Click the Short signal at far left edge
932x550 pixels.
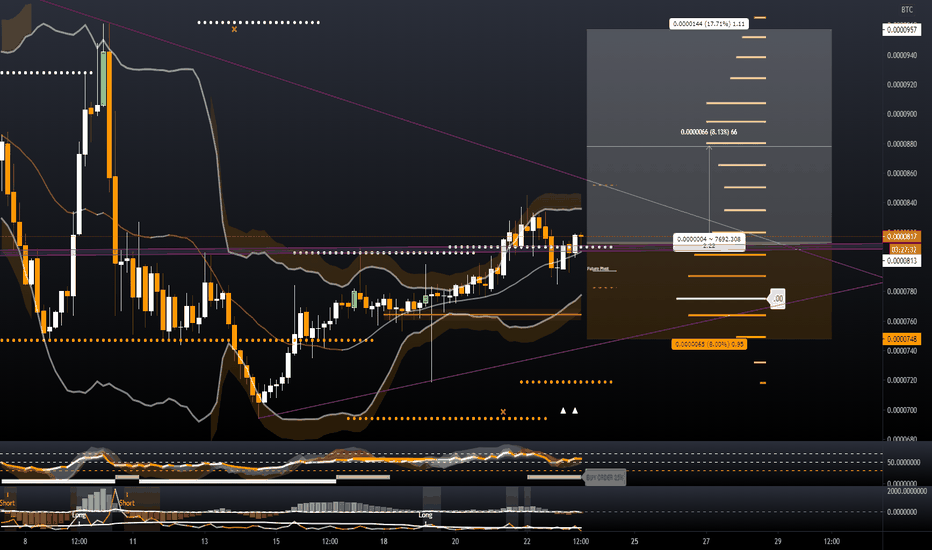tap(7, 503)
